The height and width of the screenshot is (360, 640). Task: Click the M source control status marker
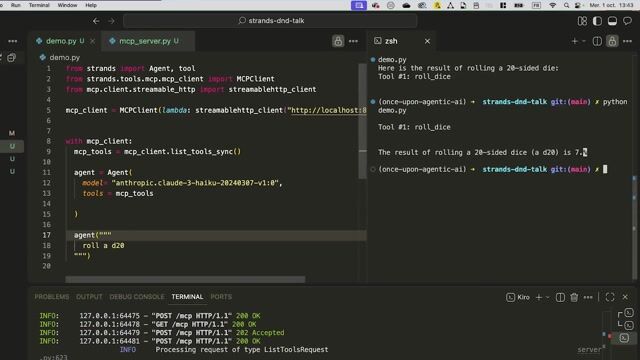[x=12, y=133]
